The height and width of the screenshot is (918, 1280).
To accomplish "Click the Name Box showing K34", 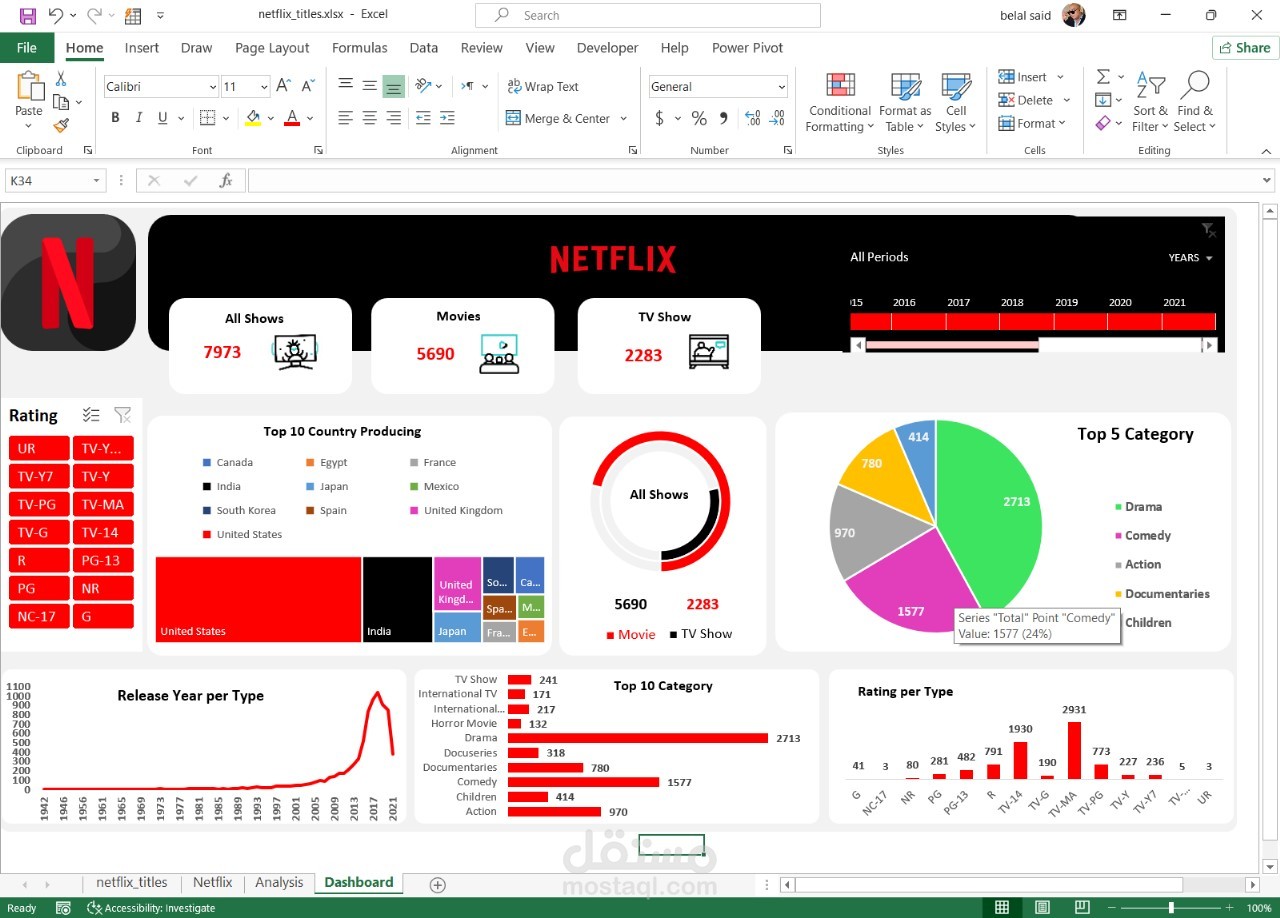I will tap(55, 181).
